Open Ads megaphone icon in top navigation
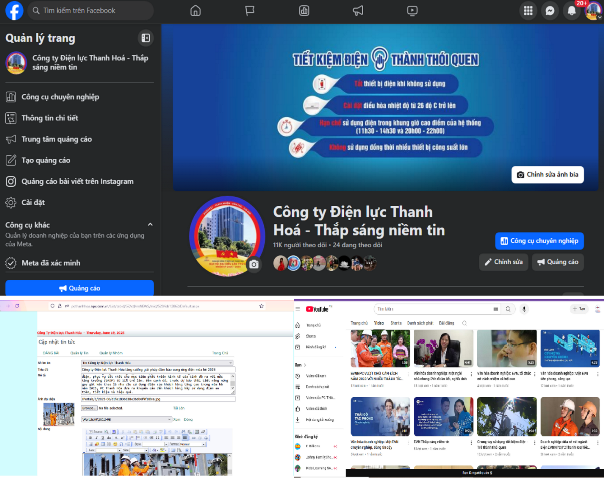Screen dimensions: 604x480 tap(358, 10)
